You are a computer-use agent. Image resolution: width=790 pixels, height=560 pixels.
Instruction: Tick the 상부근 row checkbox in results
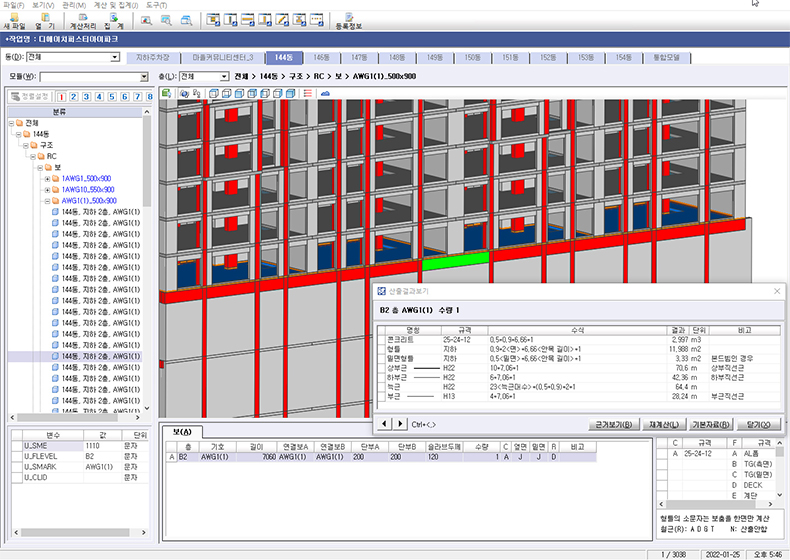click(381, 368)
